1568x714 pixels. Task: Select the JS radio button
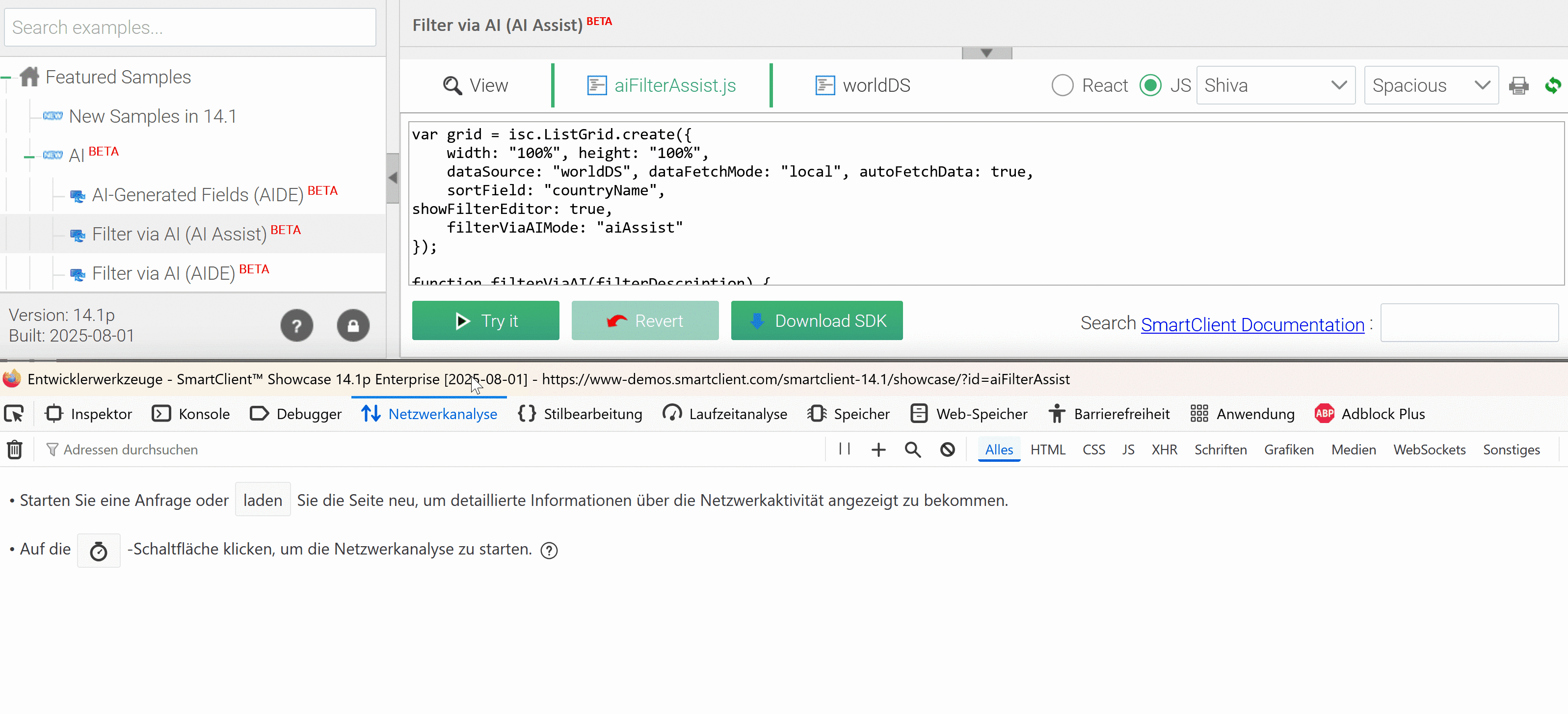pos(1150,85)
